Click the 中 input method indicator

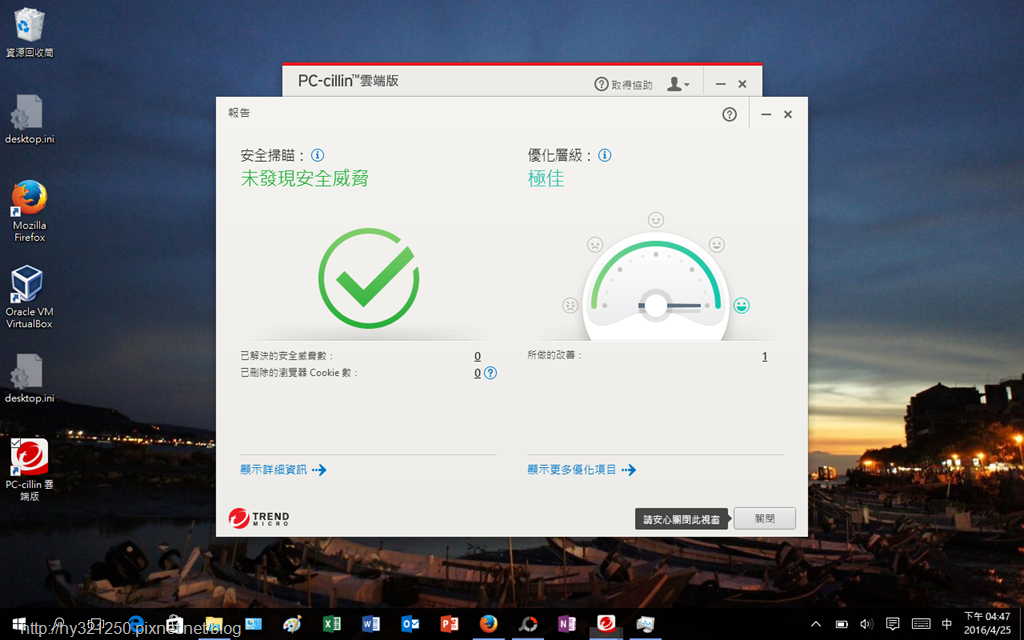[x=947, y=624]
